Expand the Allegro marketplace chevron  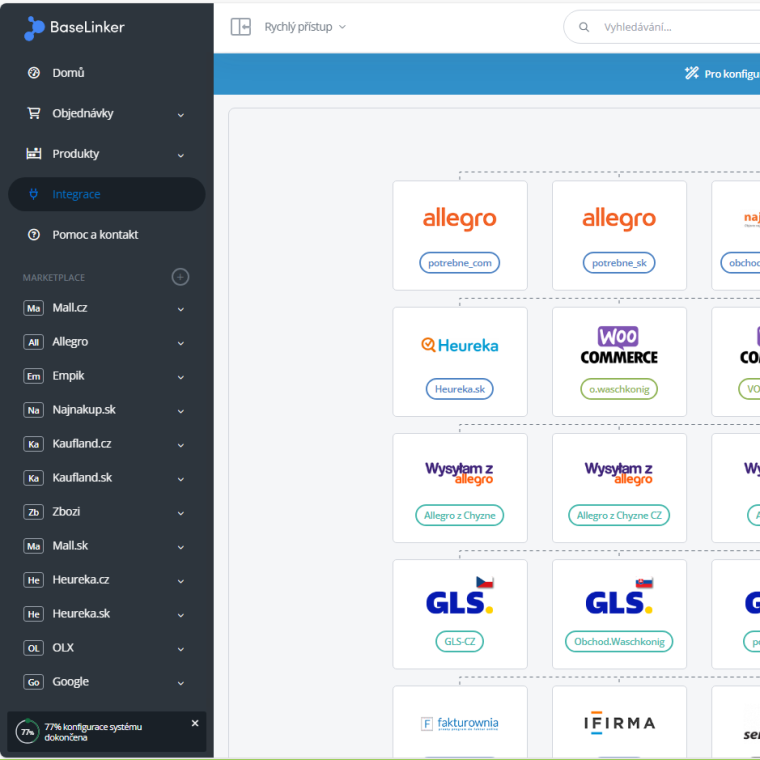coord(181,343)
